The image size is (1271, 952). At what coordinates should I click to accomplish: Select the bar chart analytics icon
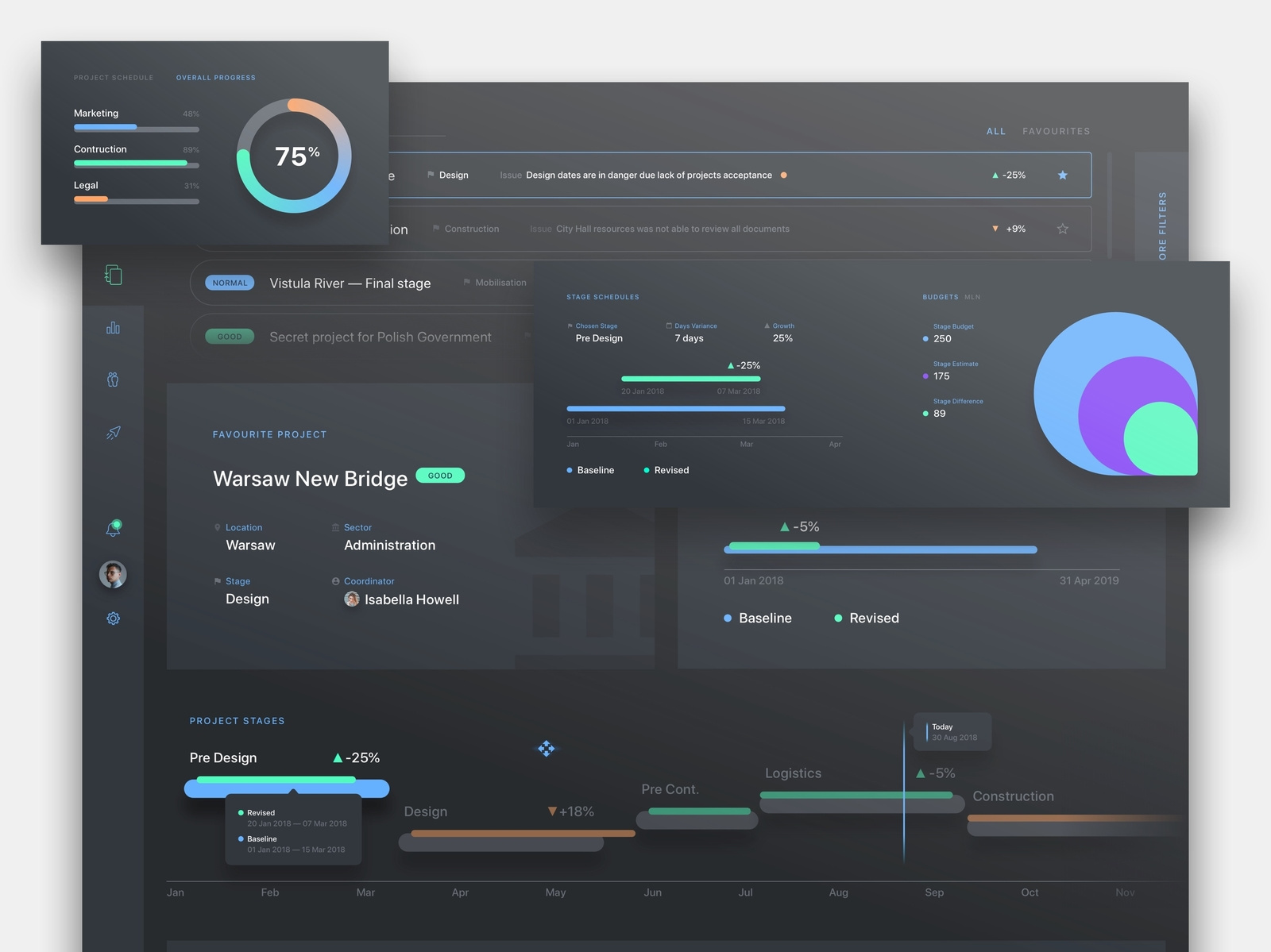[x=114, y=326]
